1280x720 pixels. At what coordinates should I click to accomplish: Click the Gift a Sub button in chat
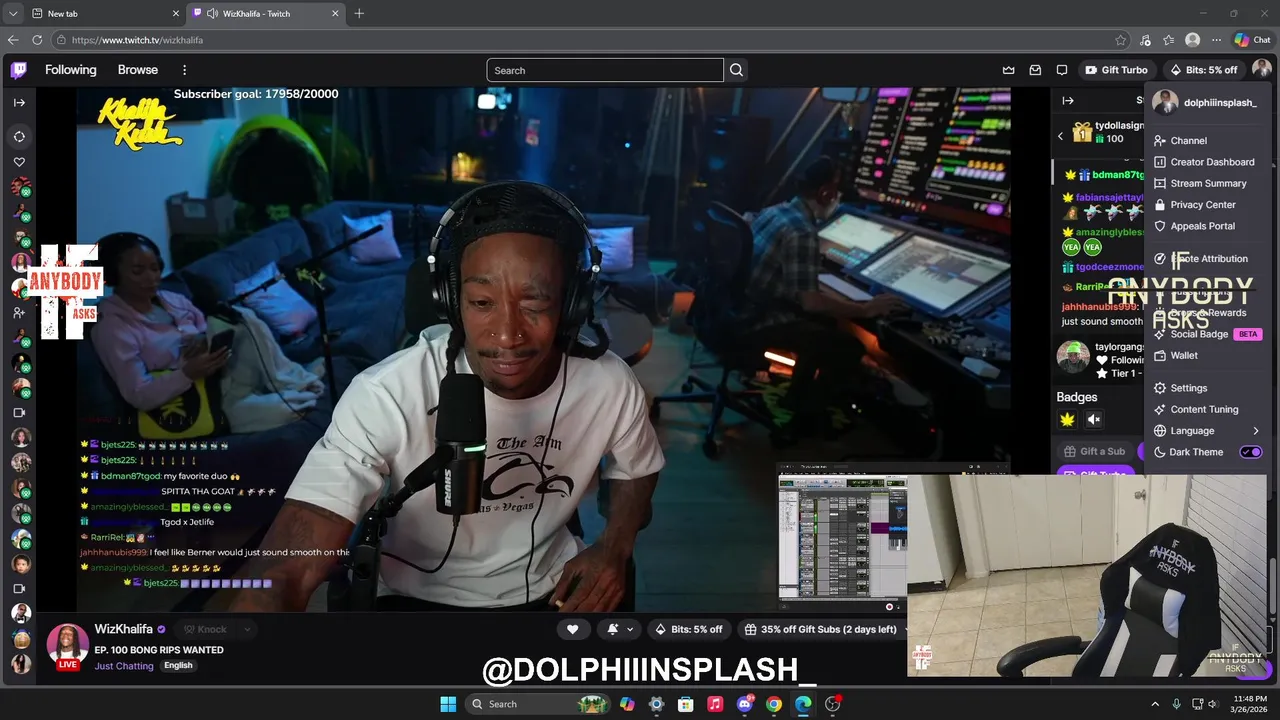click(1094, 451)
